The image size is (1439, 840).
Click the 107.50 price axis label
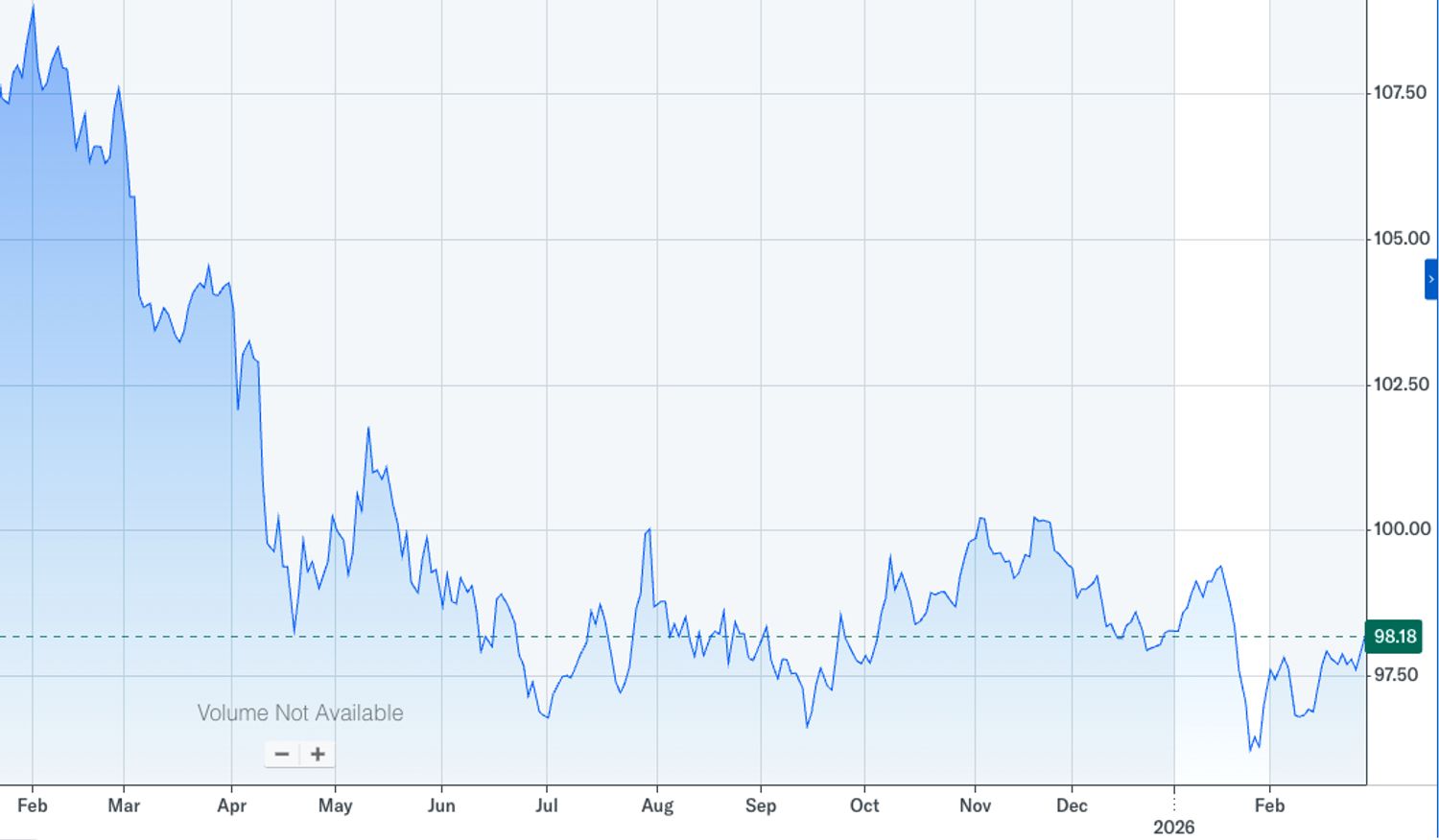click(1400, 93)
